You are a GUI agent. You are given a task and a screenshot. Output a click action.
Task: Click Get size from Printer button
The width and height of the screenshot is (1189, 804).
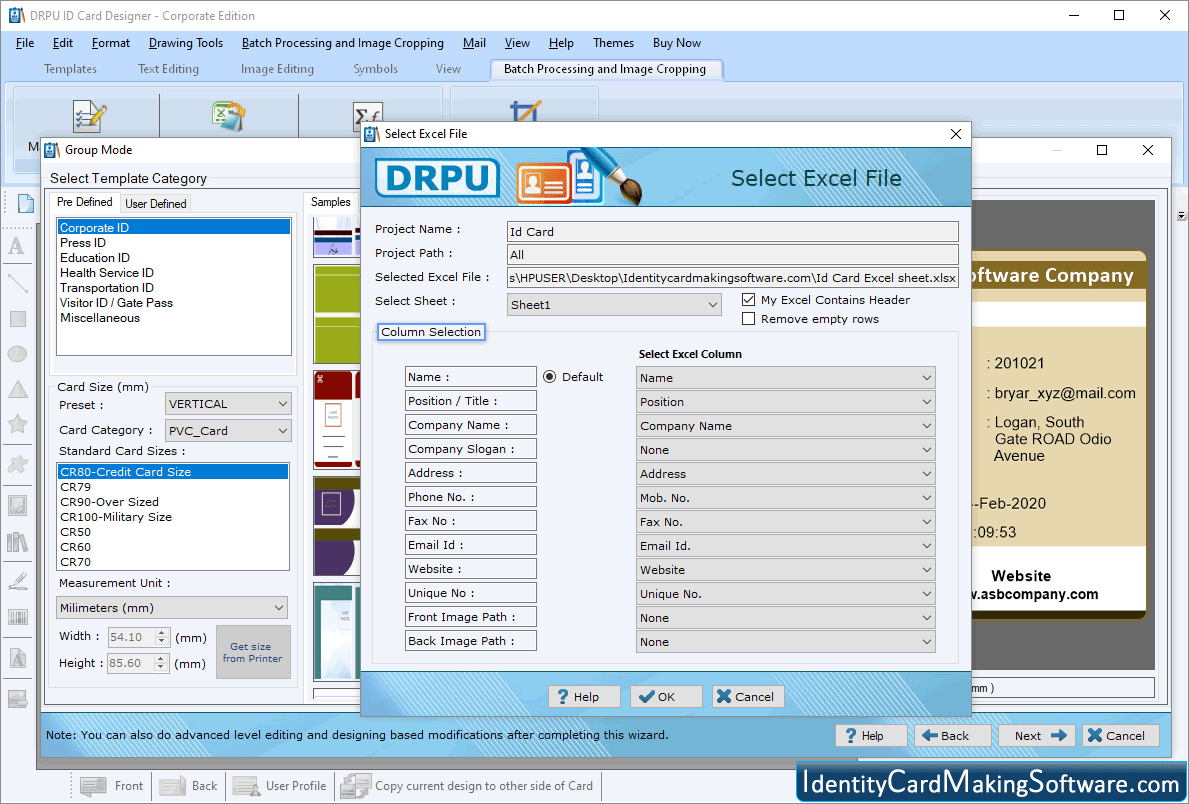[x=253, y=652]
